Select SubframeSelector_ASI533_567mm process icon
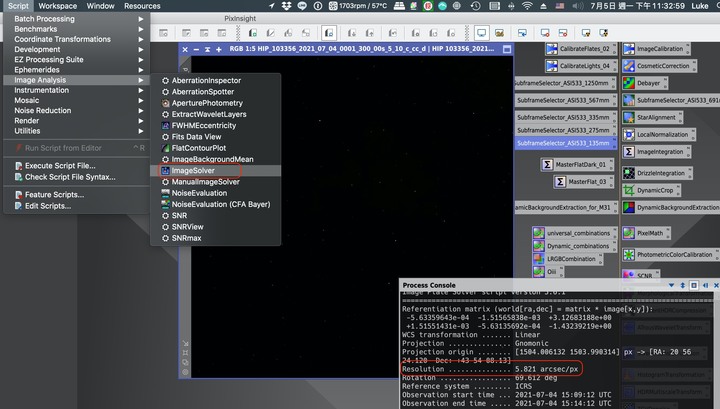 [565, 100]
